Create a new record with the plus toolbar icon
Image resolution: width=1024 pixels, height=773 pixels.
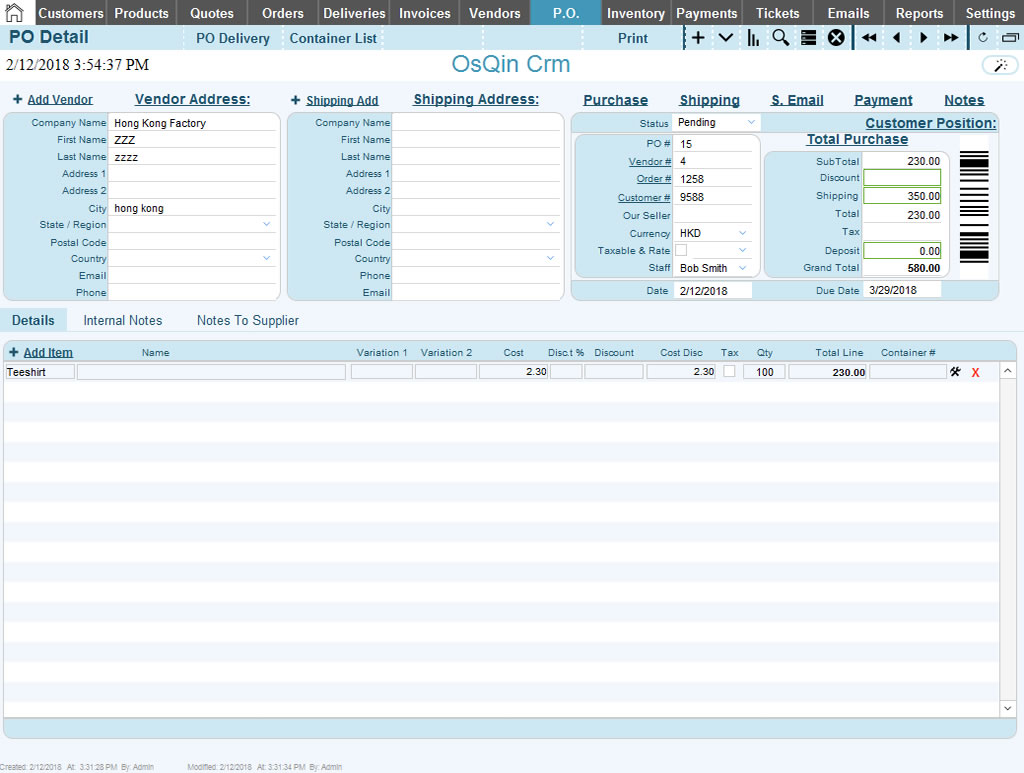[698, 38]
